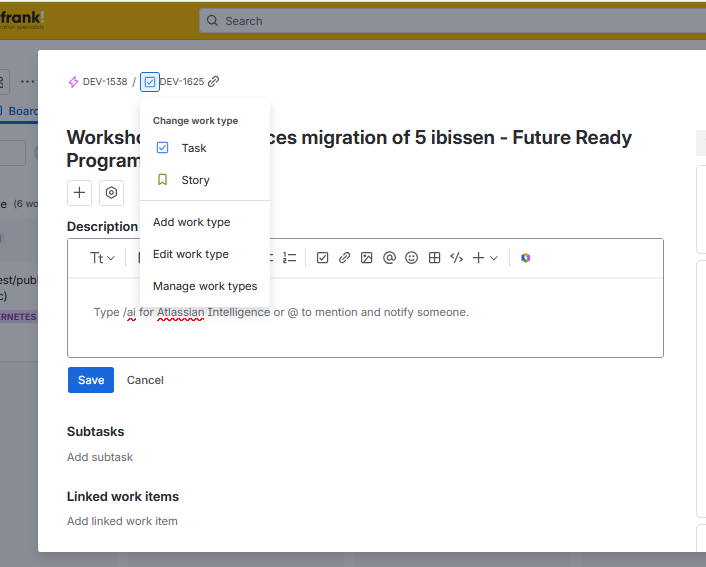Select Story in Change work type menu

click(x=205, y=180)
